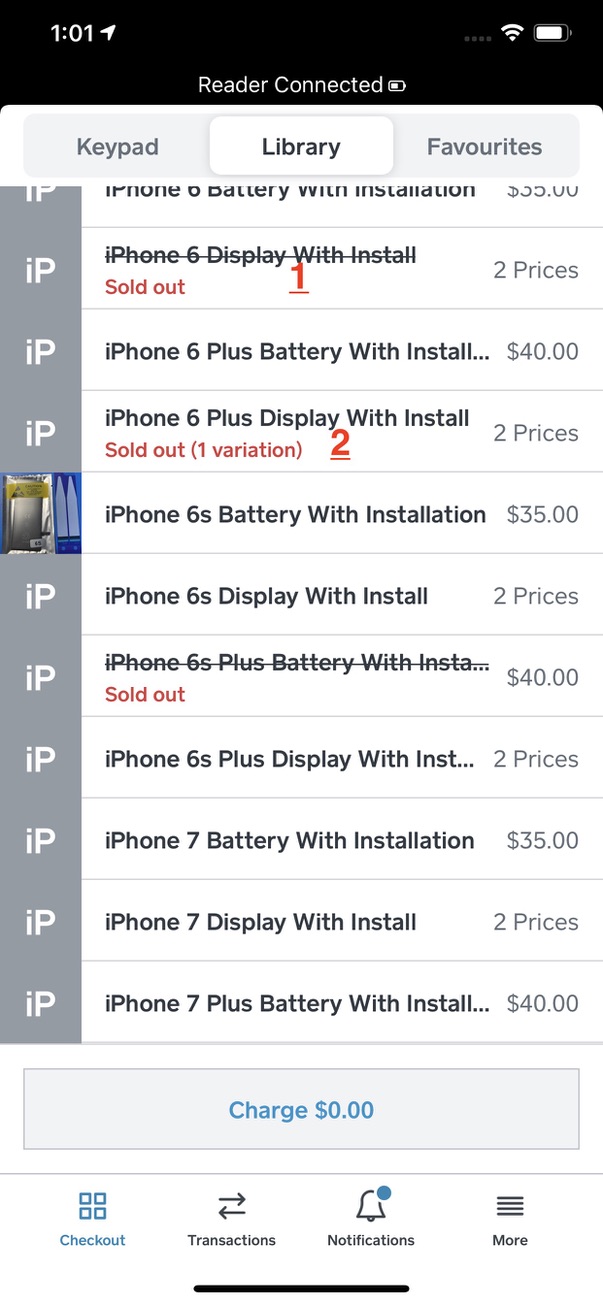Image resolution: width=603 pixels, height=1304 pixels.
Task: Switch to the Keypad tab
Action: 117,147
